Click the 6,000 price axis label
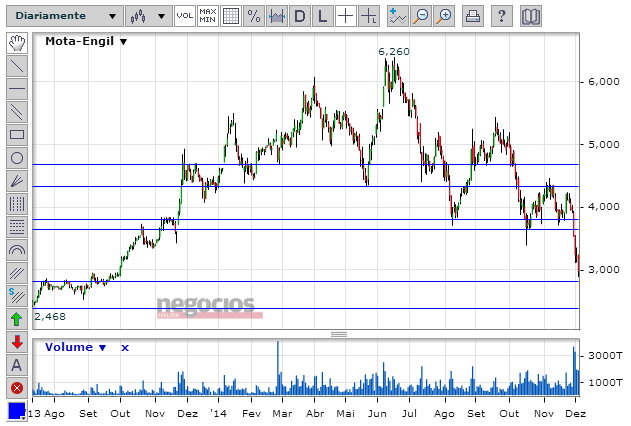 click(x=604, y=82)
